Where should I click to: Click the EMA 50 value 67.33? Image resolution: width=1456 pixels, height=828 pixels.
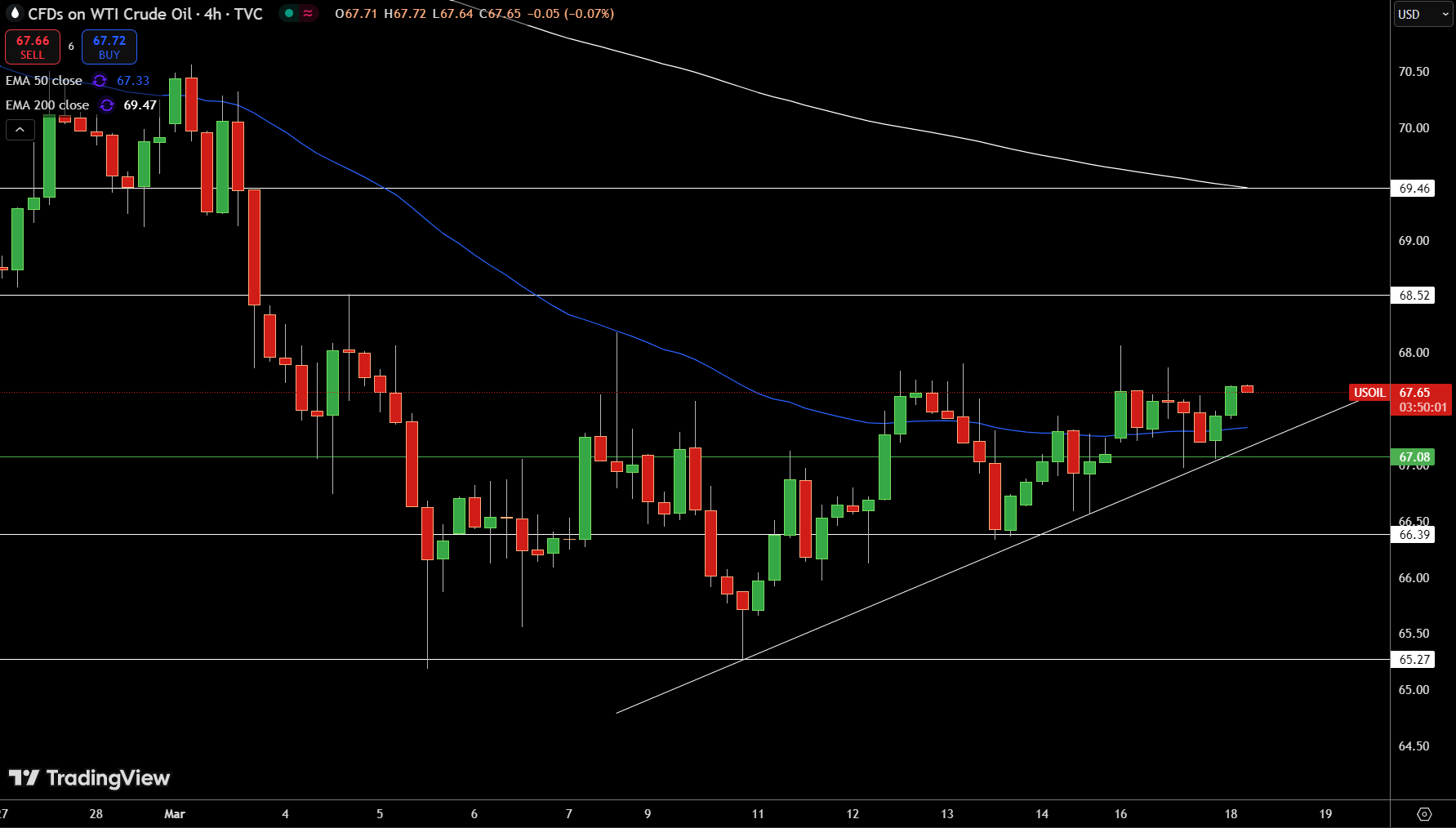tap(133, 81)
